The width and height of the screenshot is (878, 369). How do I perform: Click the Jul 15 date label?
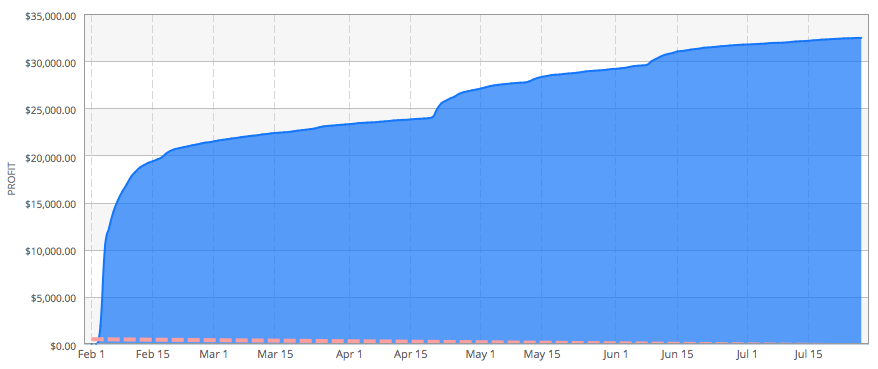pyautogui.click(x=808, y=355)
